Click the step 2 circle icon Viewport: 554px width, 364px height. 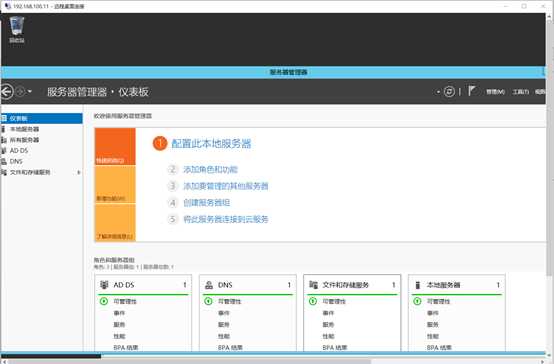pos(172,169)
